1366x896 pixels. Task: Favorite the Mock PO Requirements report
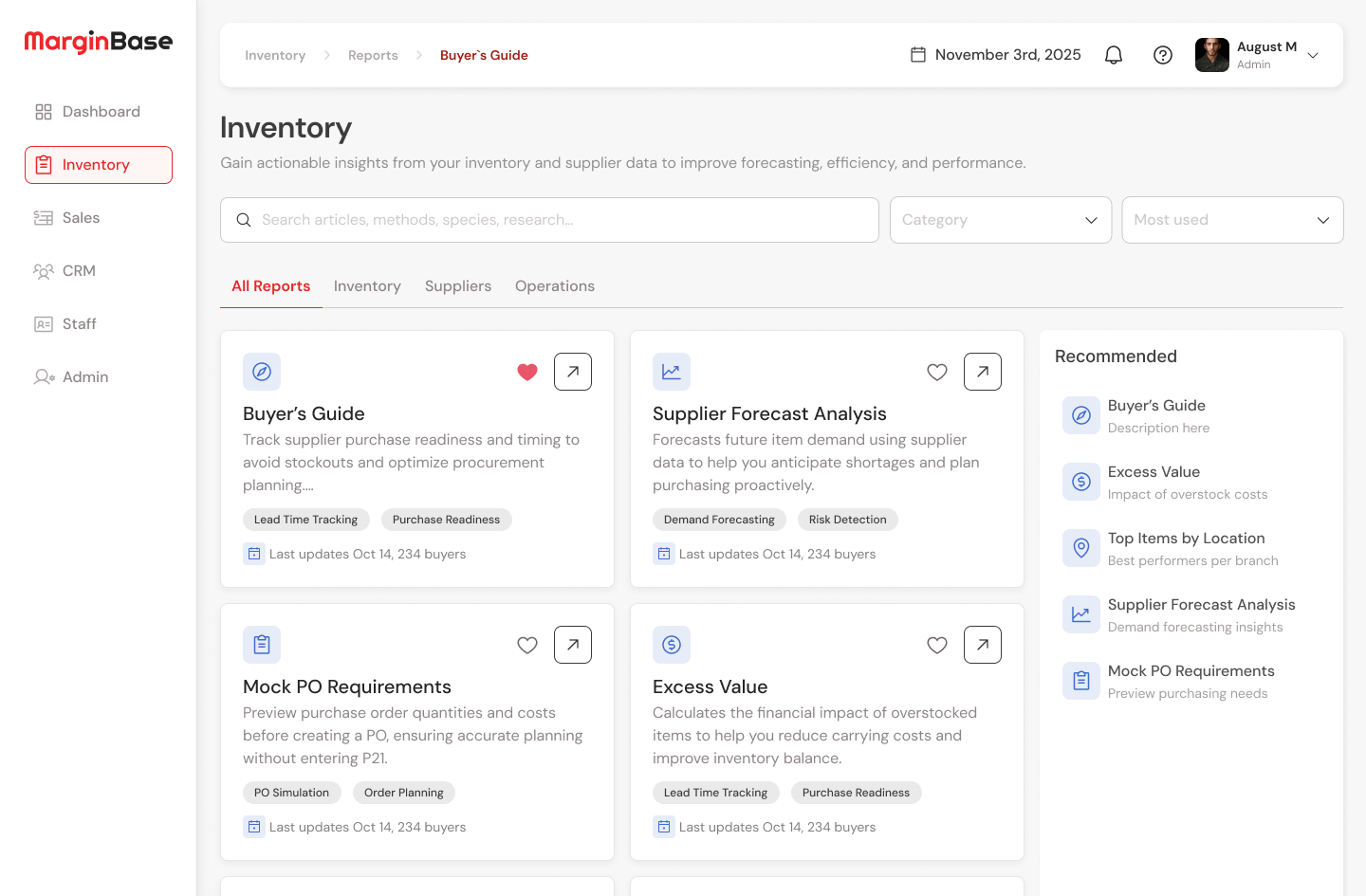pyautogui.click(x=527, y=644)
